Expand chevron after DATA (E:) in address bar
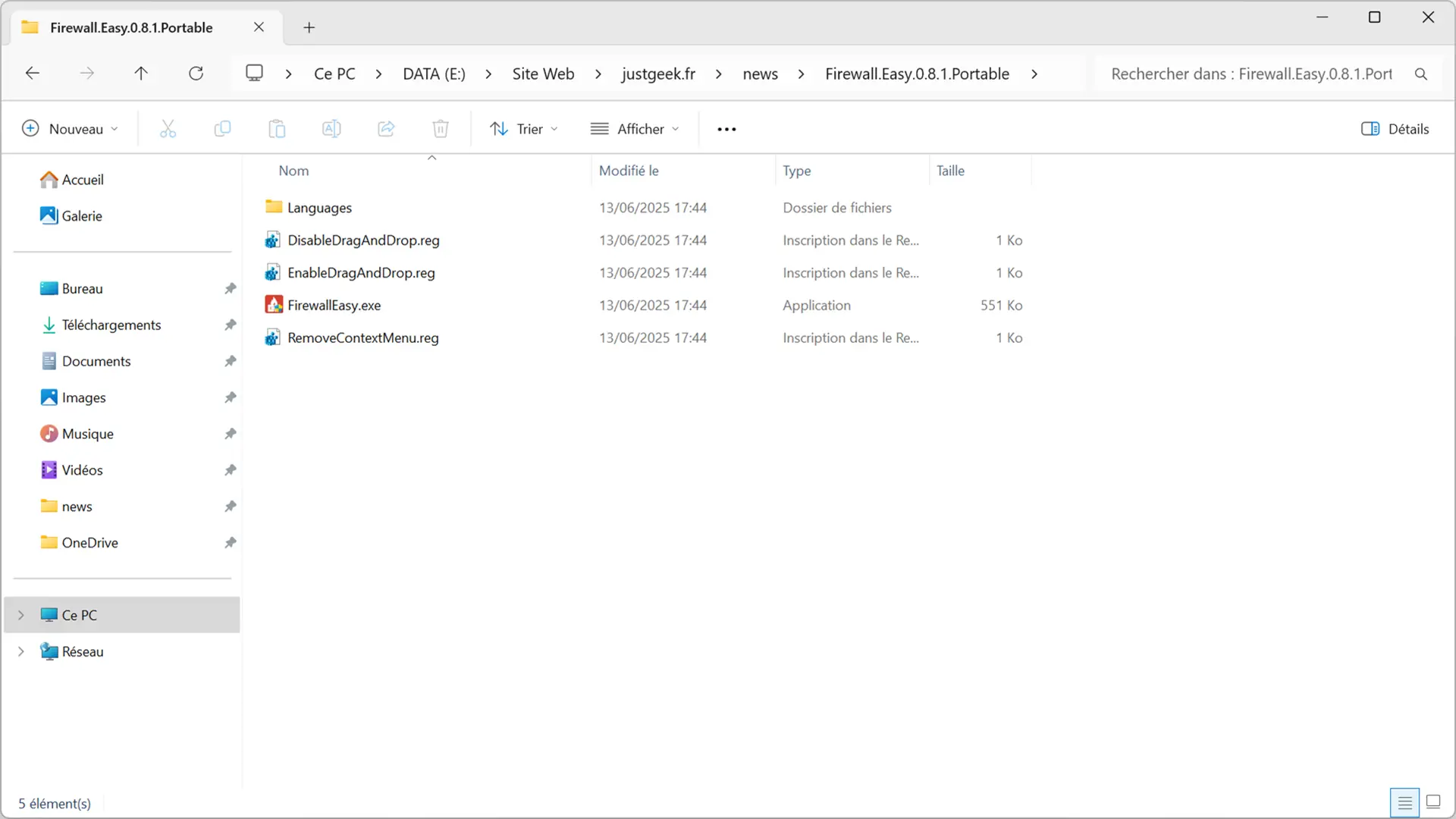Viewport: 1456px width, 819px height. [x=488, y=74]
